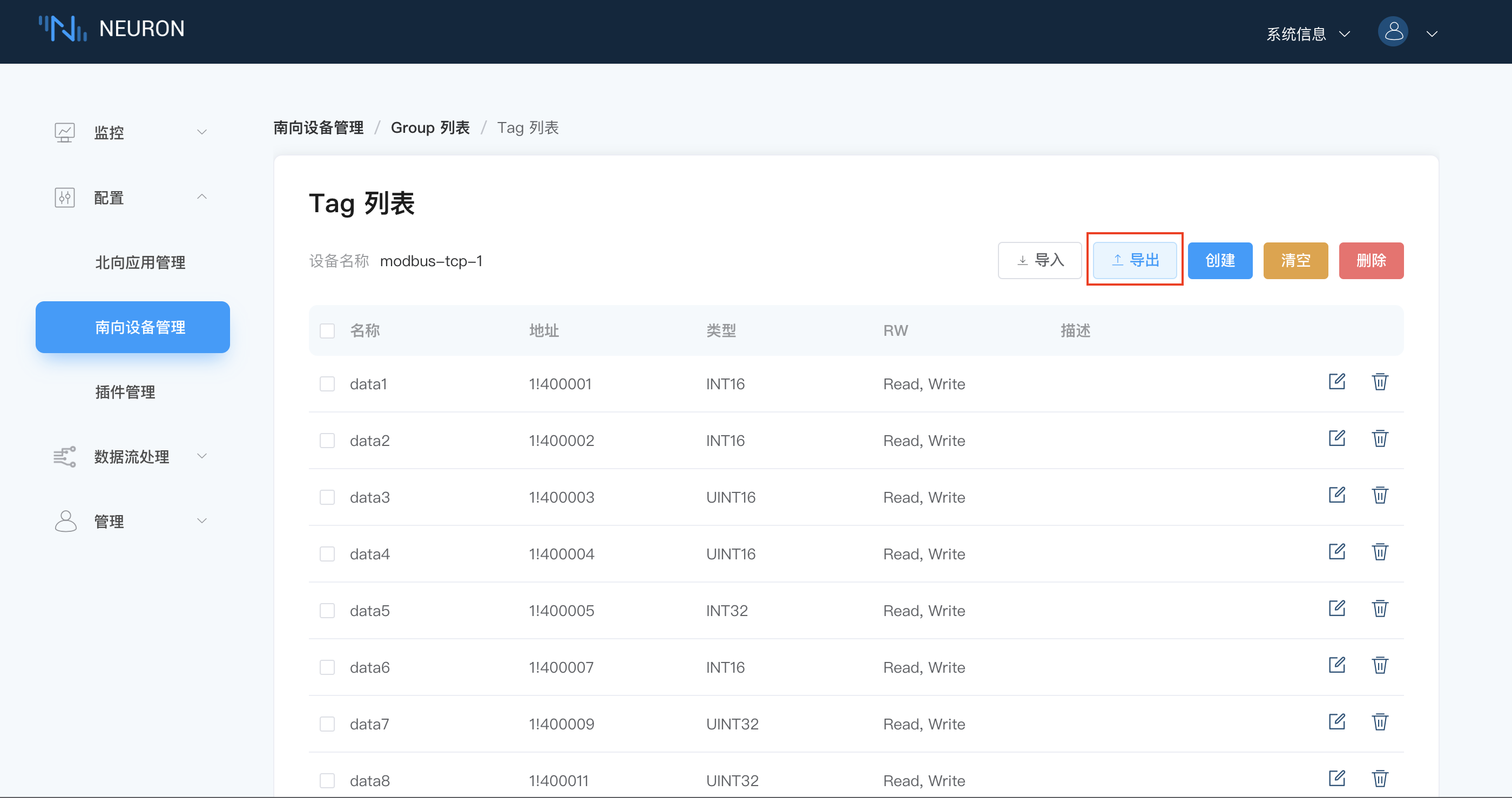Check the data4 row checkbox

coord(327,554)
